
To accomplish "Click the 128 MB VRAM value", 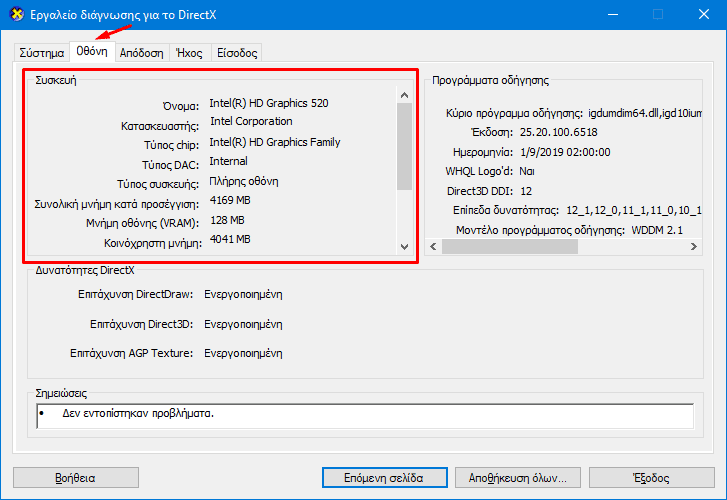I will (228, 220).
